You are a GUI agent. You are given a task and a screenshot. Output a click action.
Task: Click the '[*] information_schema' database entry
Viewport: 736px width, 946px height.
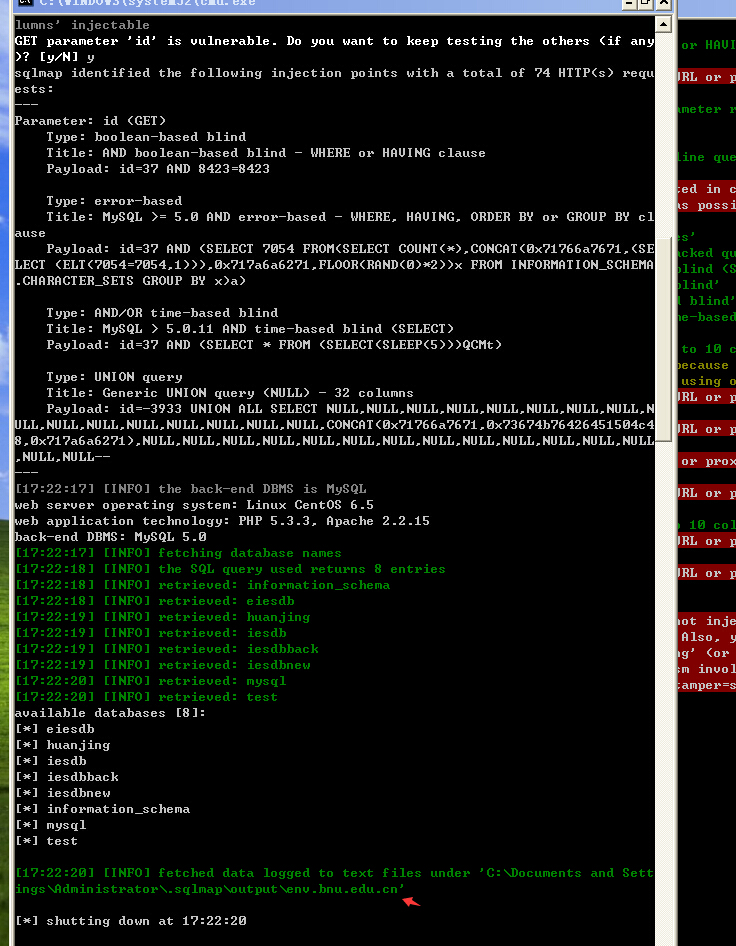[x=103, y=809]
